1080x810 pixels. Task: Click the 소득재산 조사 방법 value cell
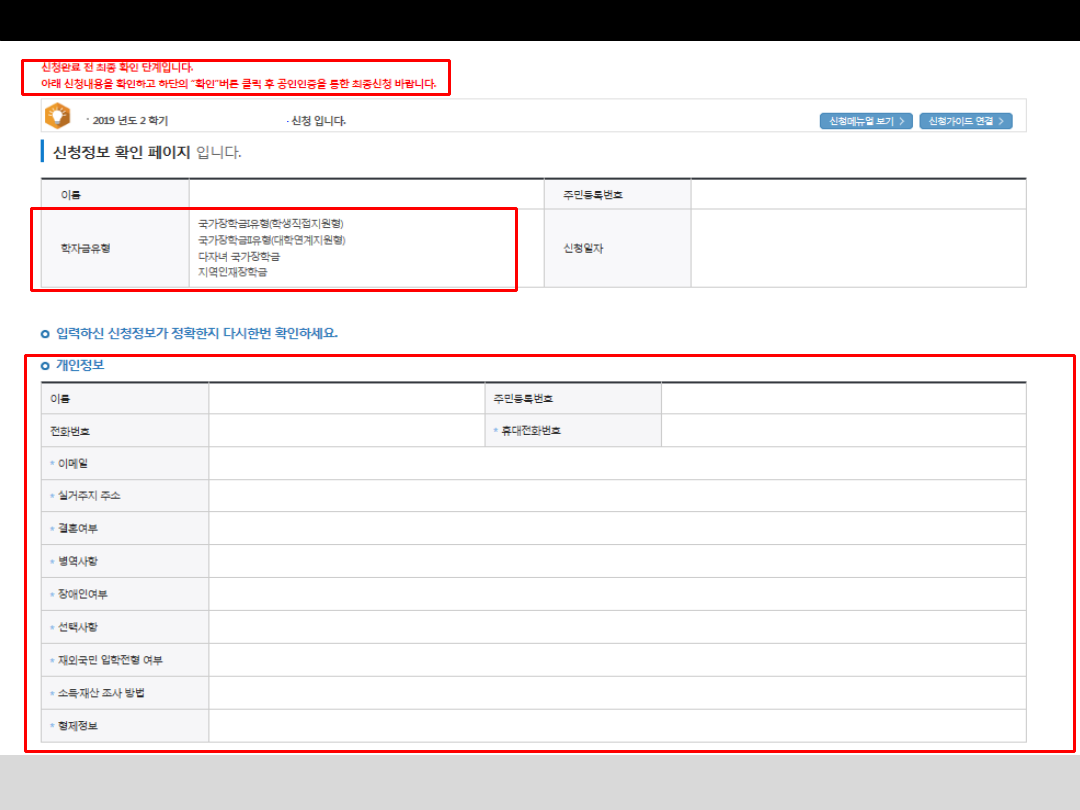click(617, 693)
